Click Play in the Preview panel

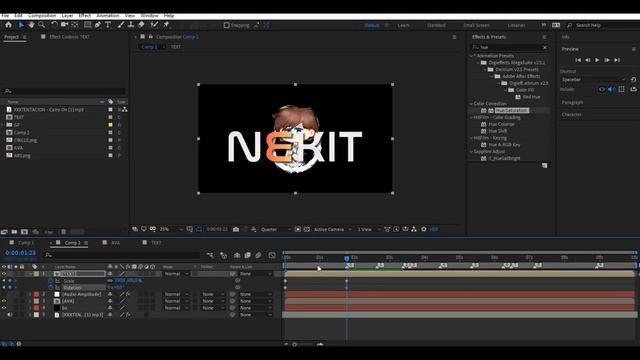[x=597, y=60]
